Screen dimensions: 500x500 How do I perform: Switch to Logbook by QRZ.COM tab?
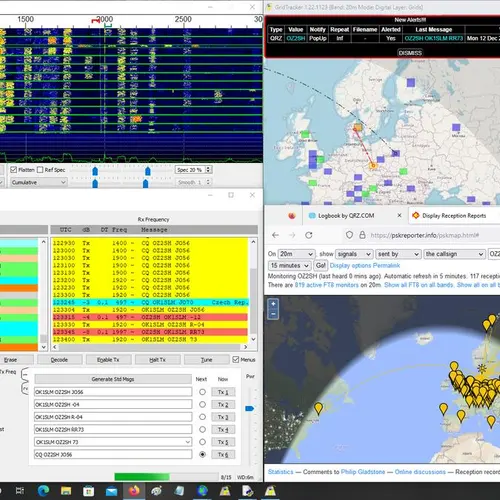(346, 216)
